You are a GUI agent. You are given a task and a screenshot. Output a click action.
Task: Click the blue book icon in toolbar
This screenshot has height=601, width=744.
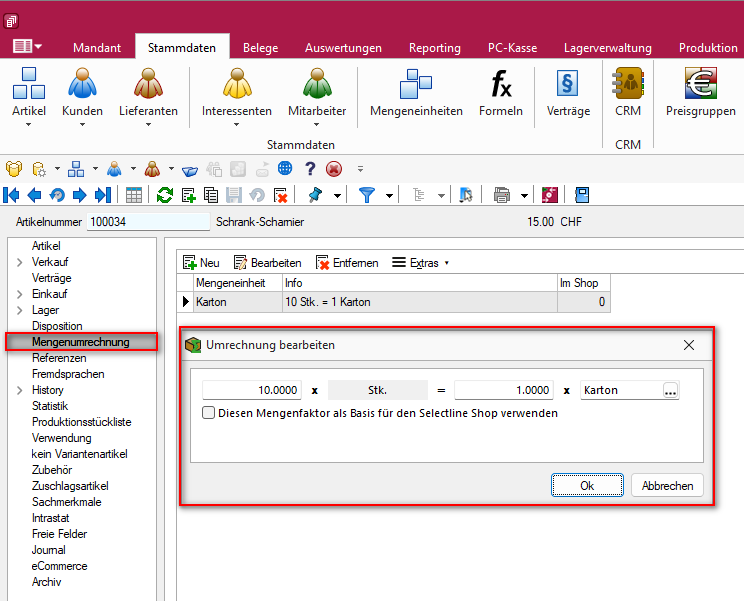[x=582, y=195]
